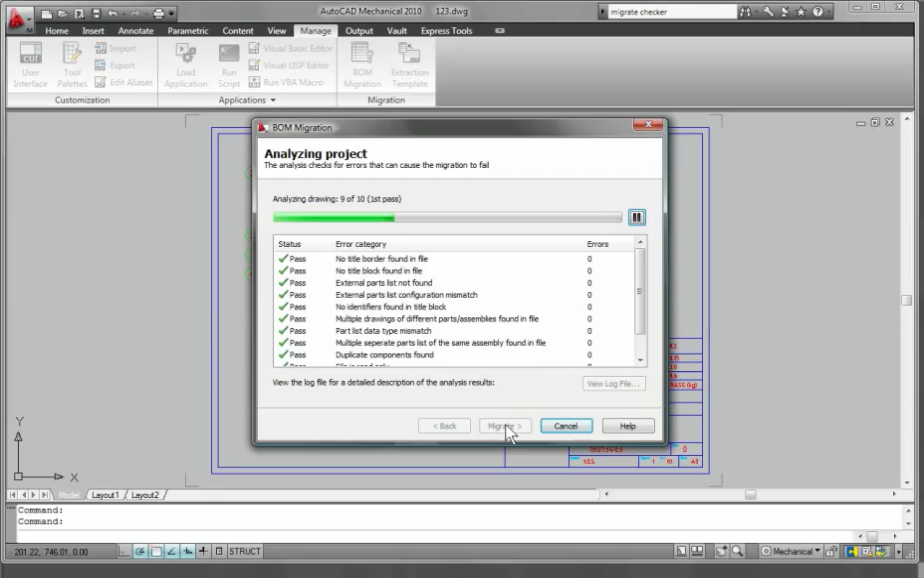924x578 pixels.
Task: Switch to the Layout1 drawing tab
Action: (105, 495)
